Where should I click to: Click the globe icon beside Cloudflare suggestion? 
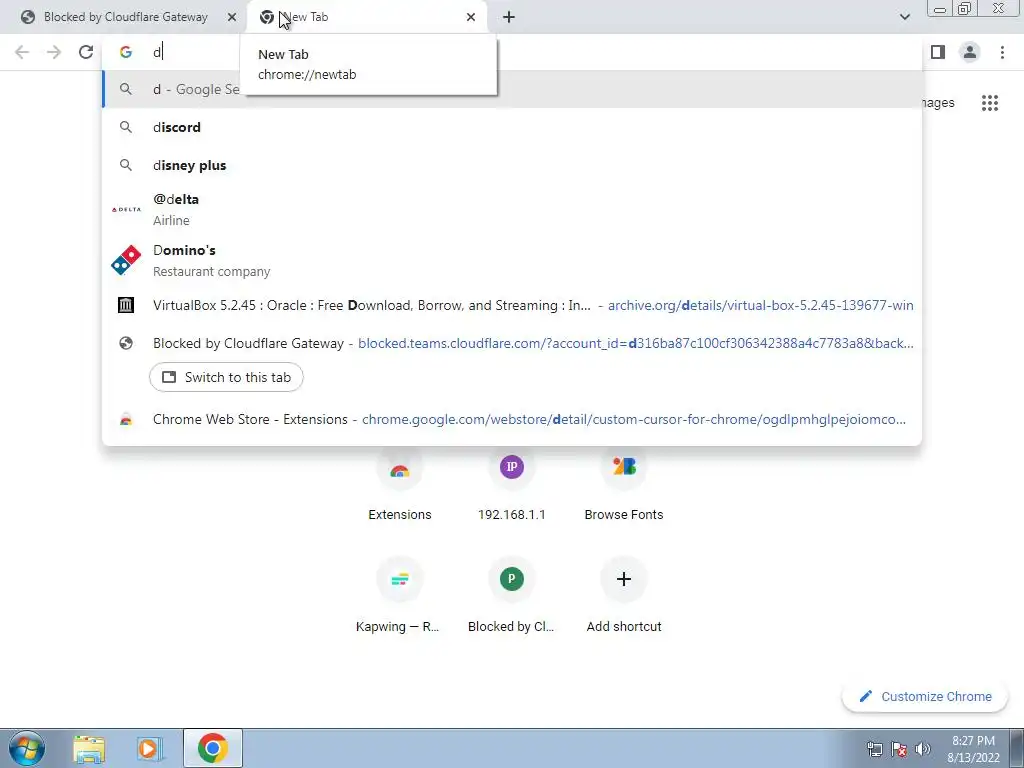126,343
